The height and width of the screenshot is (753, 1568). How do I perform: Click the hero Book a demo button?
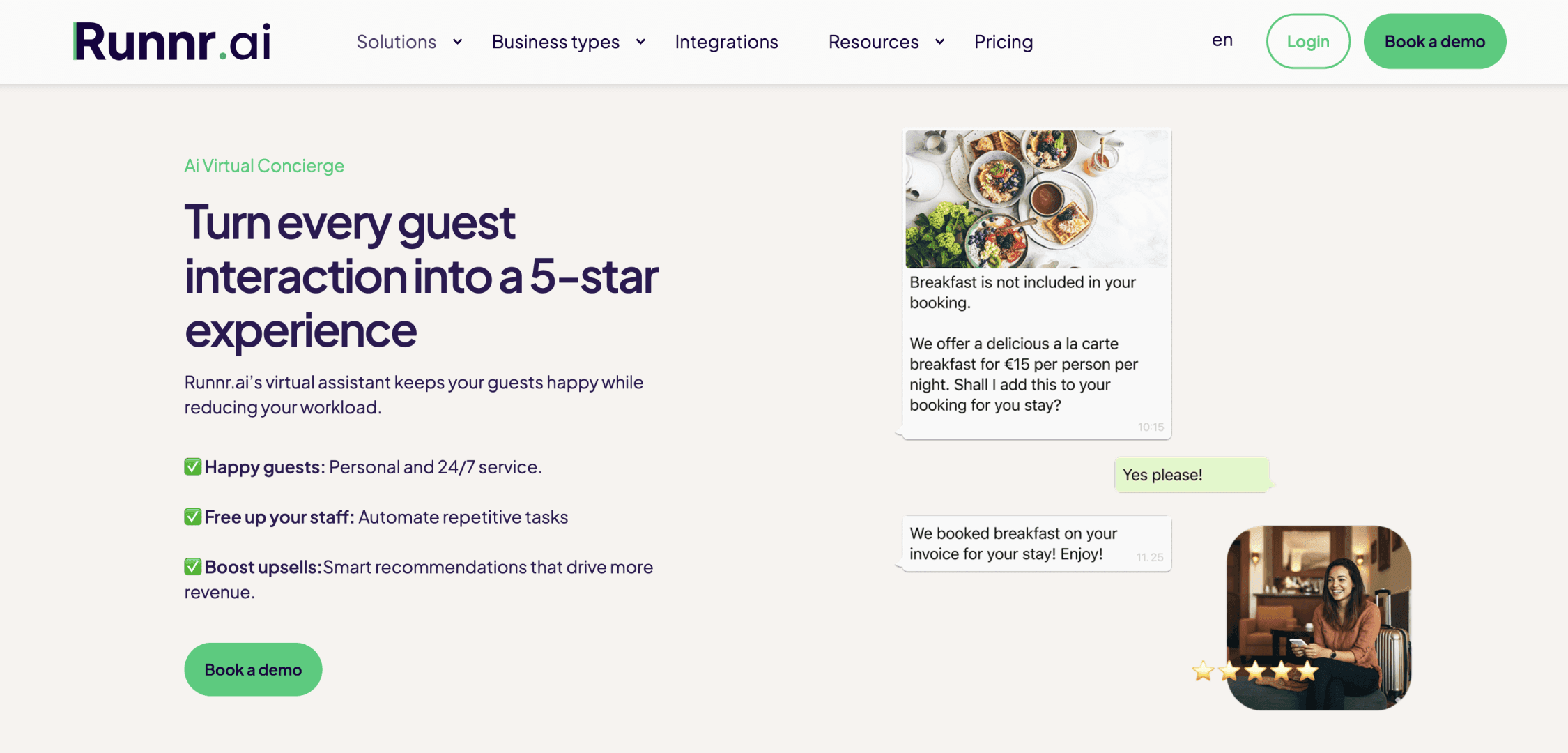coord(253,669)
